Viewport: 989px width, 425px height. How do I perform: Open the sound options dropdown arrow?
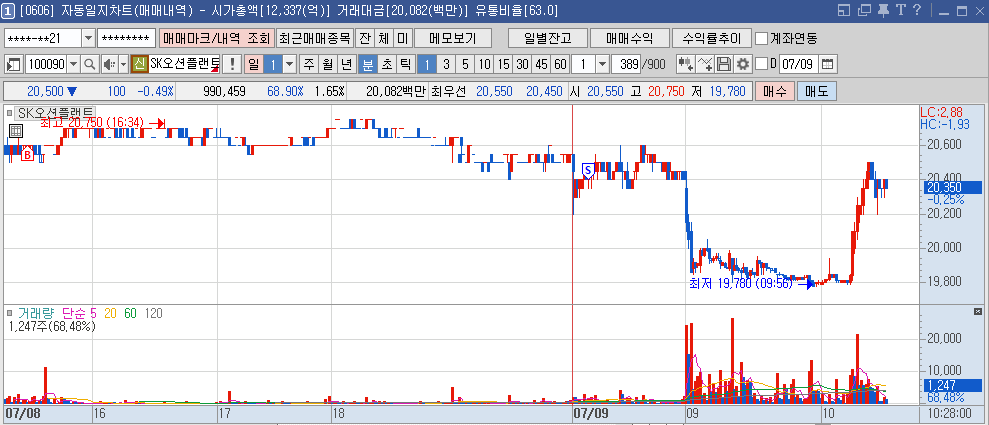(123, 64)
